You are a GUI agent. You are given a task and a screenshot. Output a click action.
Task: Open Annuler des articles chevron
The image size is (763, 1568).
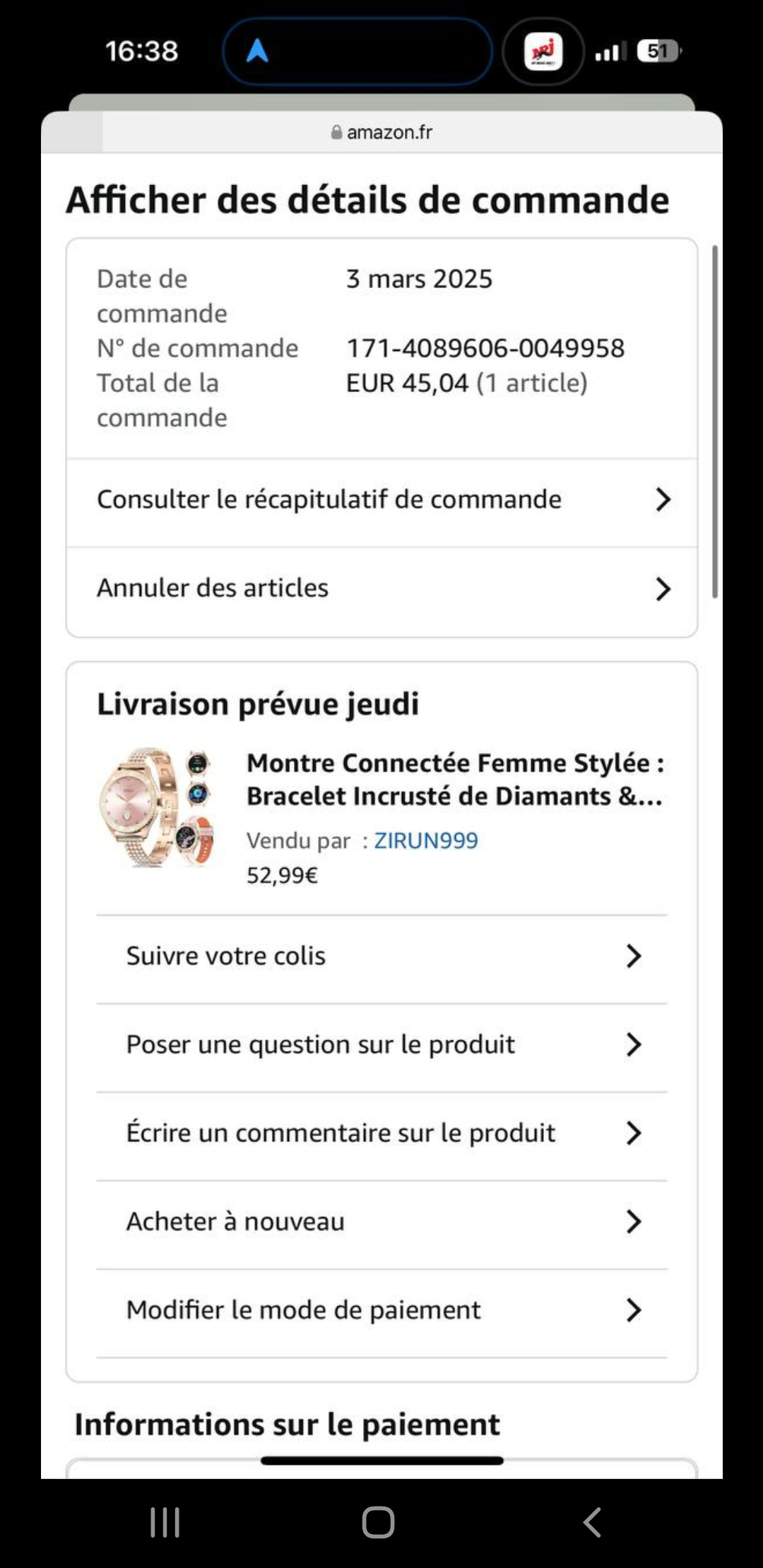pyautogui.click(x=662, y=588)
